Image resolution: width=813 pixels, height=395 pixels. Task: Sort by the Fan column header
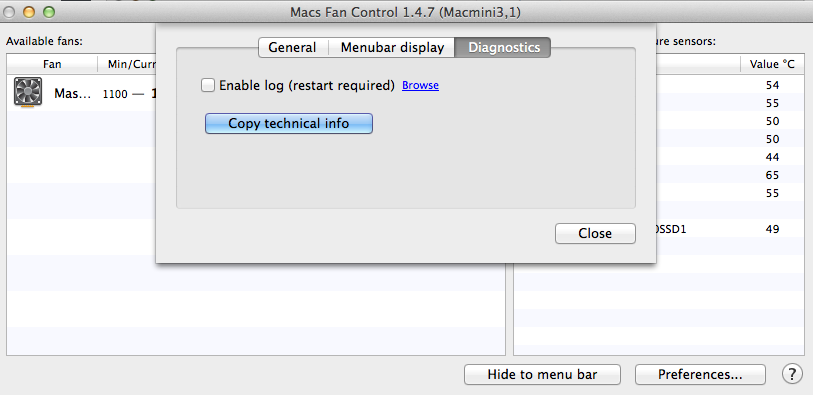coord(52,64)
